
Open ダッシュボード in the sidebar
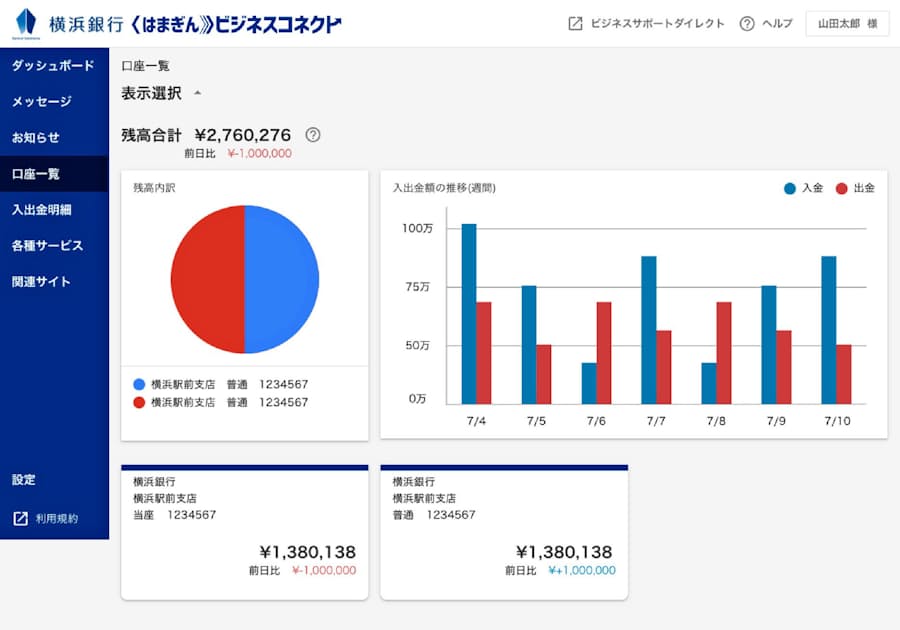[53, 66]
